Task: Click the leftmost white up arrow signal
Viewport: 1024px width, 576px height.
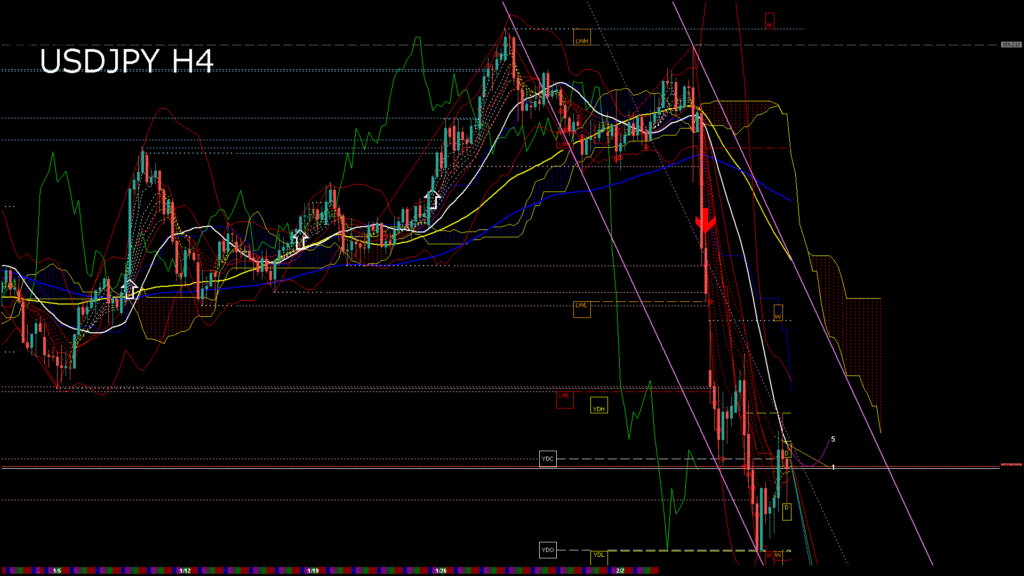Action: tap(129, 289)
